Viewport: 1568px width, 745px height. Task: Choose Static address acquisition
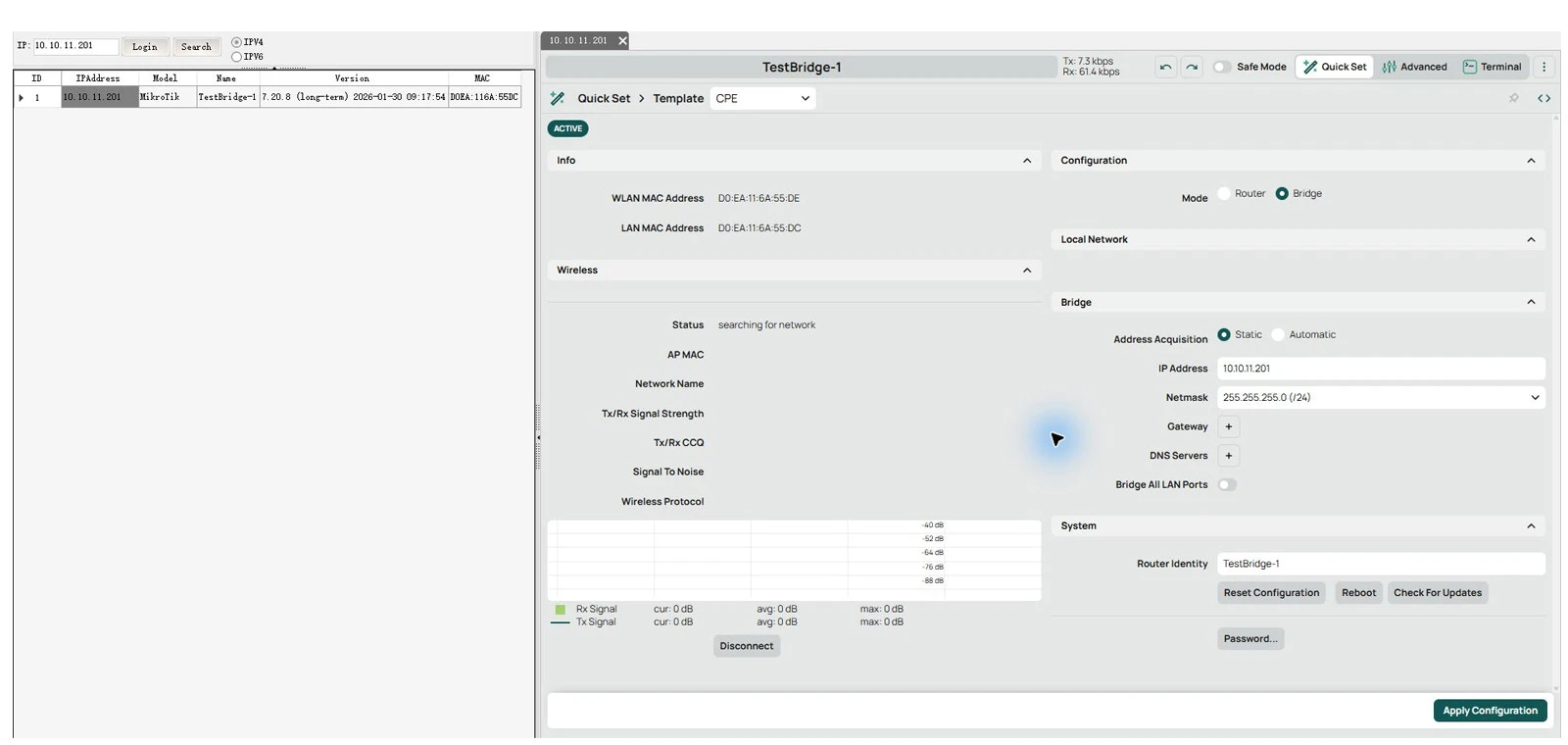(x=1224, y=334)
